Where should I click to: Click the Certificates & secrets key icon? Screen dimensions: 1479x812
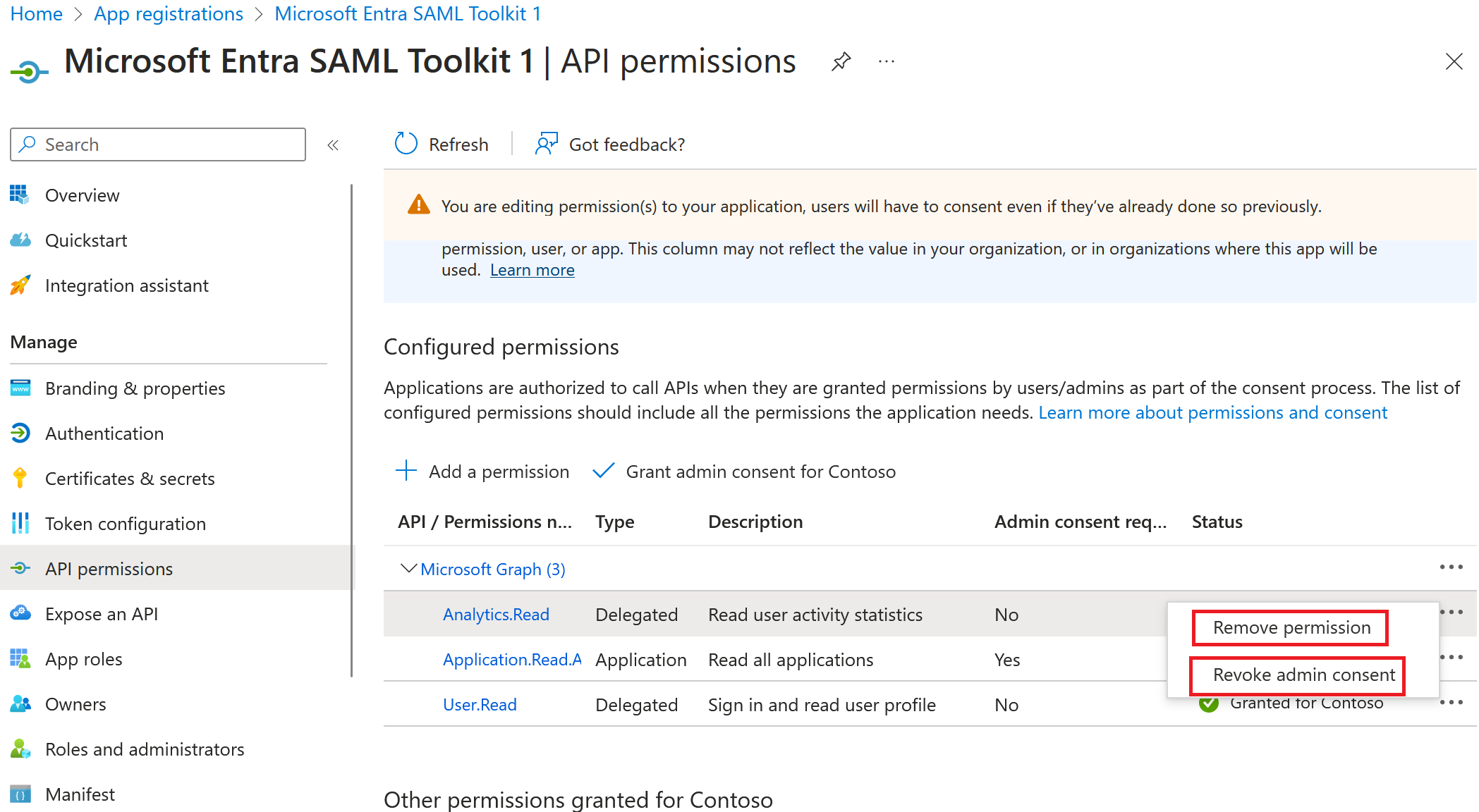point(20,479)
